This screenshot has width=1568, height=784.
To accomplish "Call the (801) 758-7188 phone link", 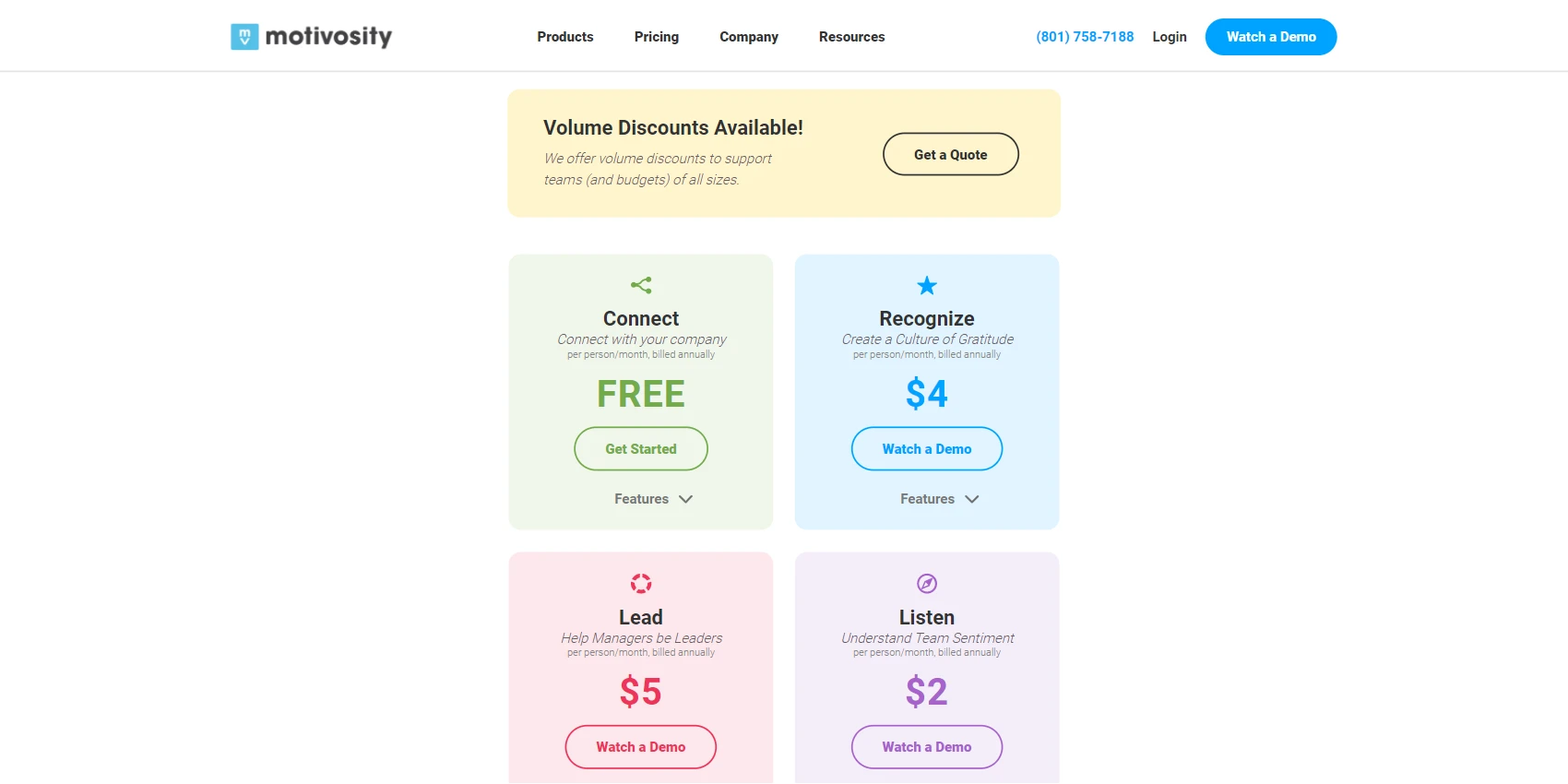I will tap(1085, 37).
